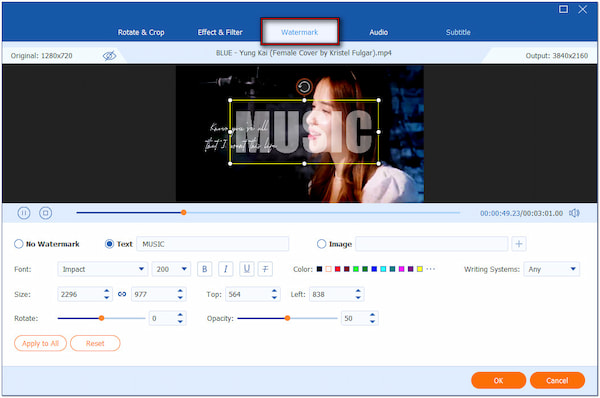
Task: Click the Image path input field
Action: 432,244
